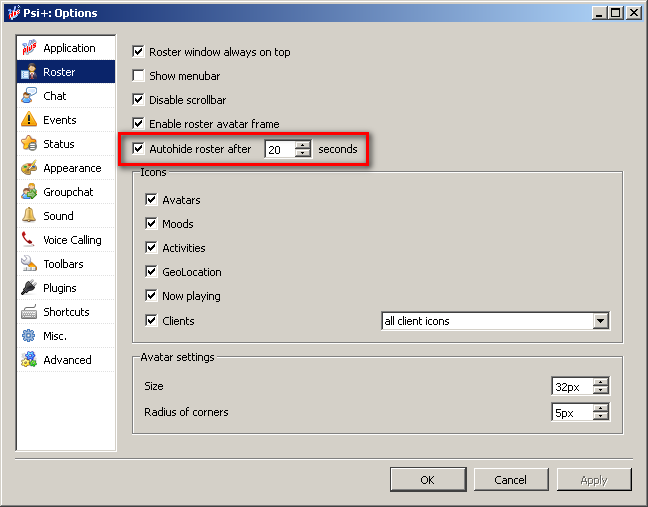The image size is (648, 507).
Task: Increase the autohide seconds spinner value
Action: click(x=303, y=145)
